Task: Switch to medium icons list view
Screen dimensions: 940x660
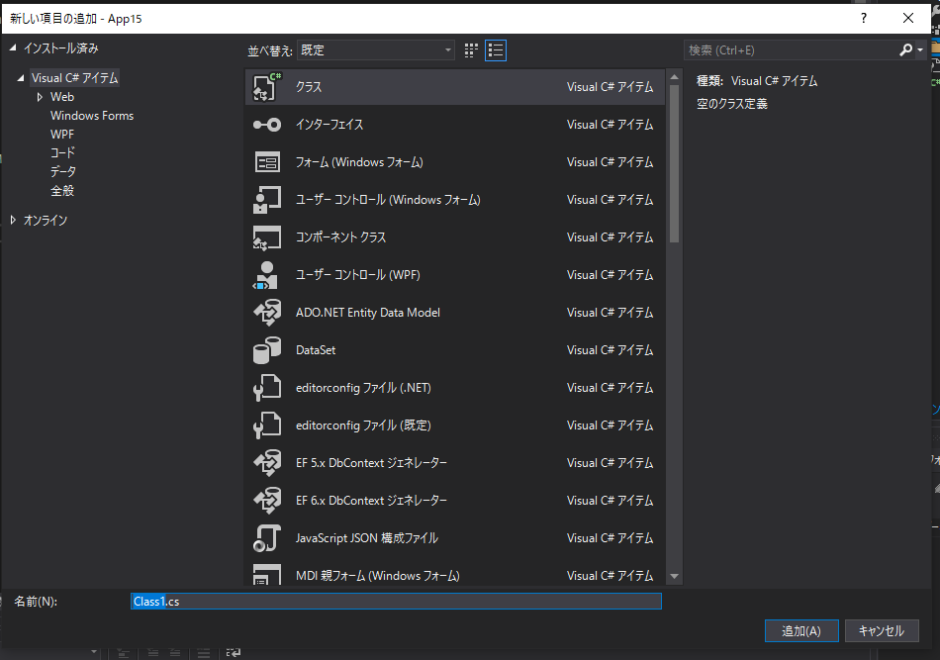Action: (496, 50)
